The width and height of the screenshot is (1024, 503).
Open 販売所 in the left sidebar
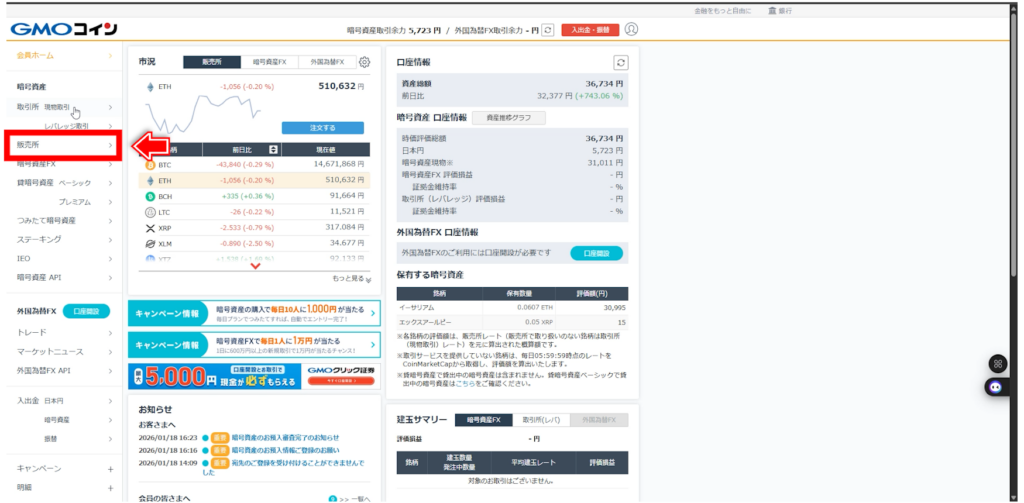(x=62, y=145)
